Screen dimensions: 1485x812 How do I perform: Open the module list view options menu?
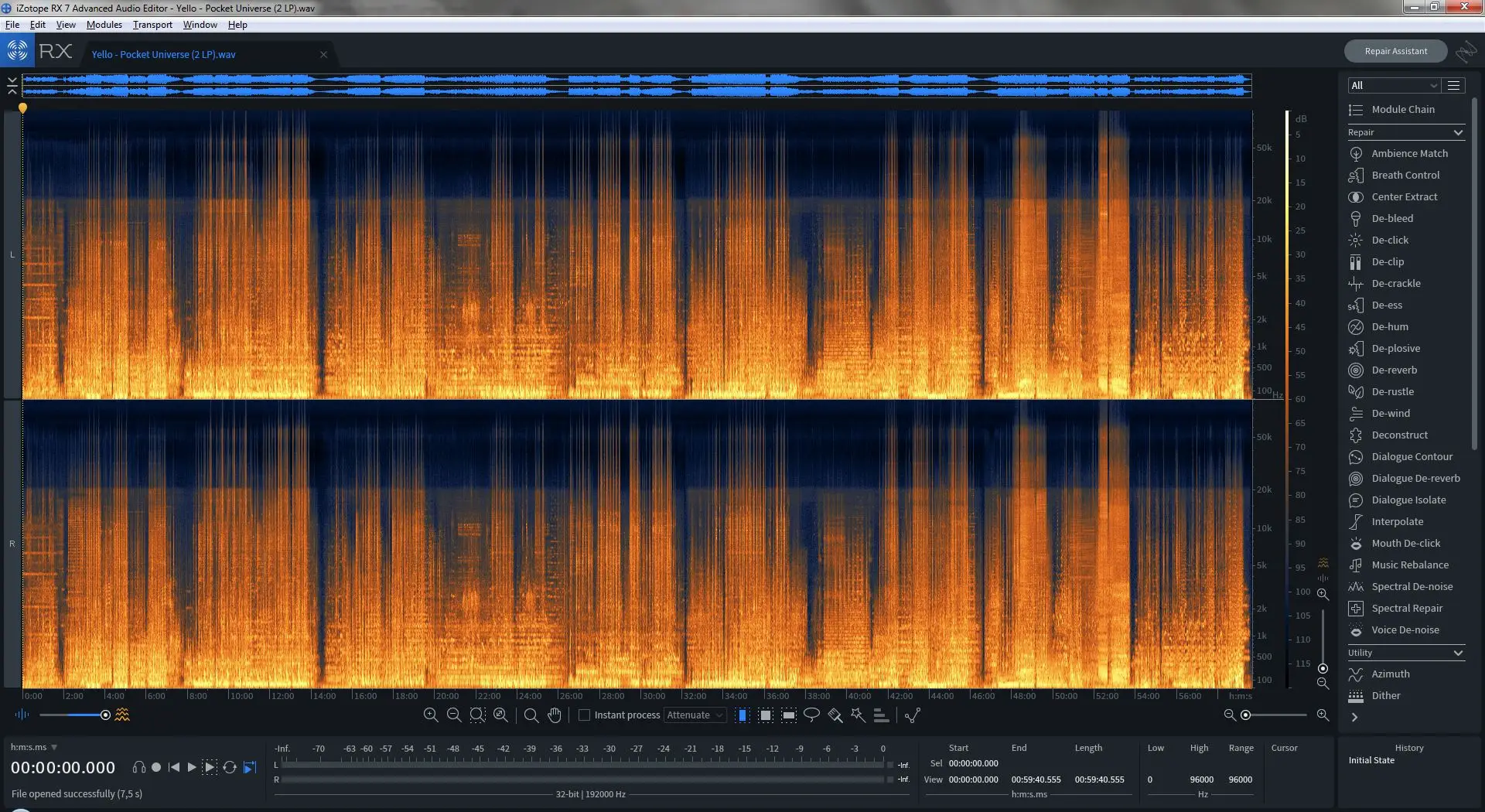coord(1454,85)
